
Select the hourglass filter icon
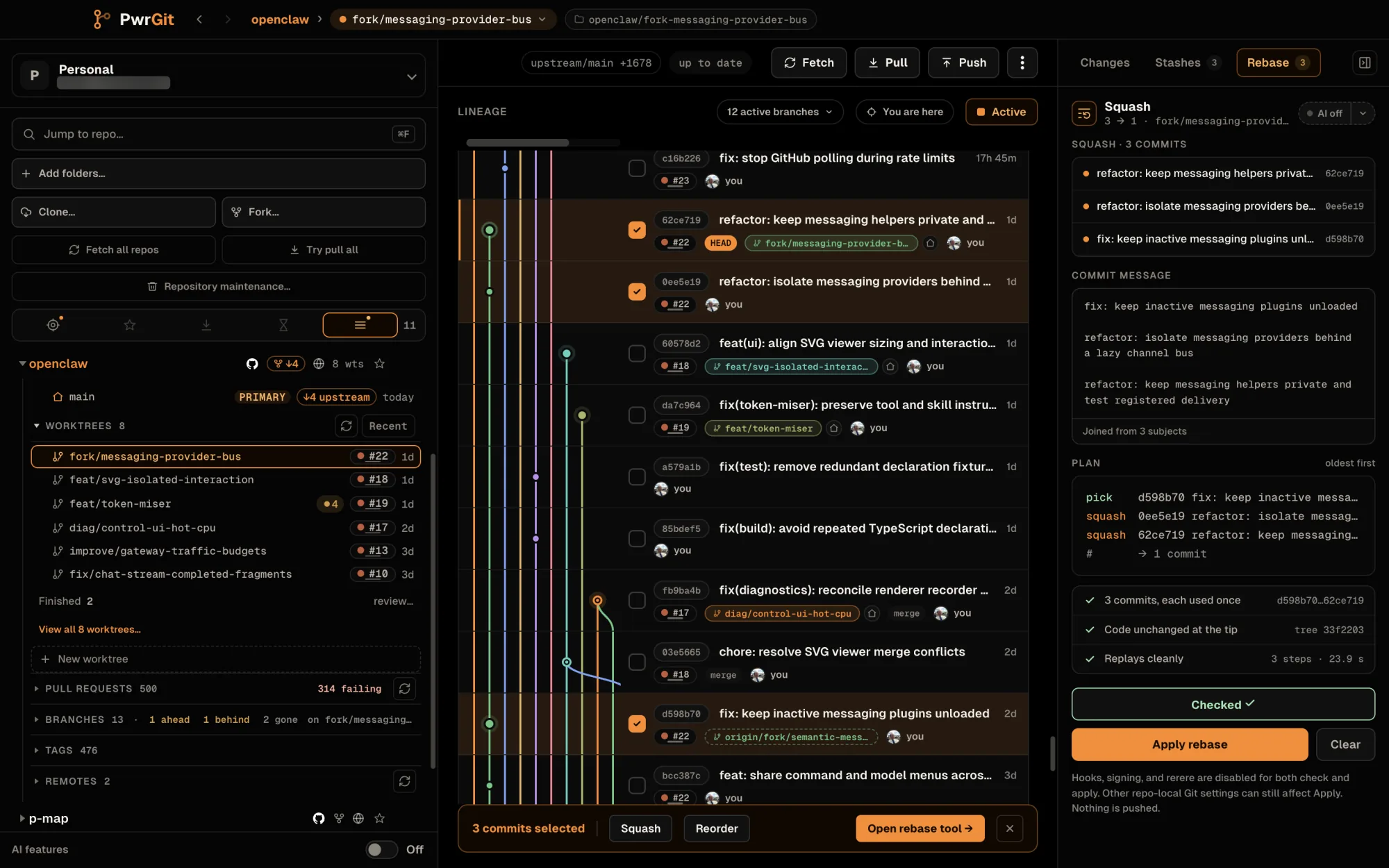click(x=283, y=324)
